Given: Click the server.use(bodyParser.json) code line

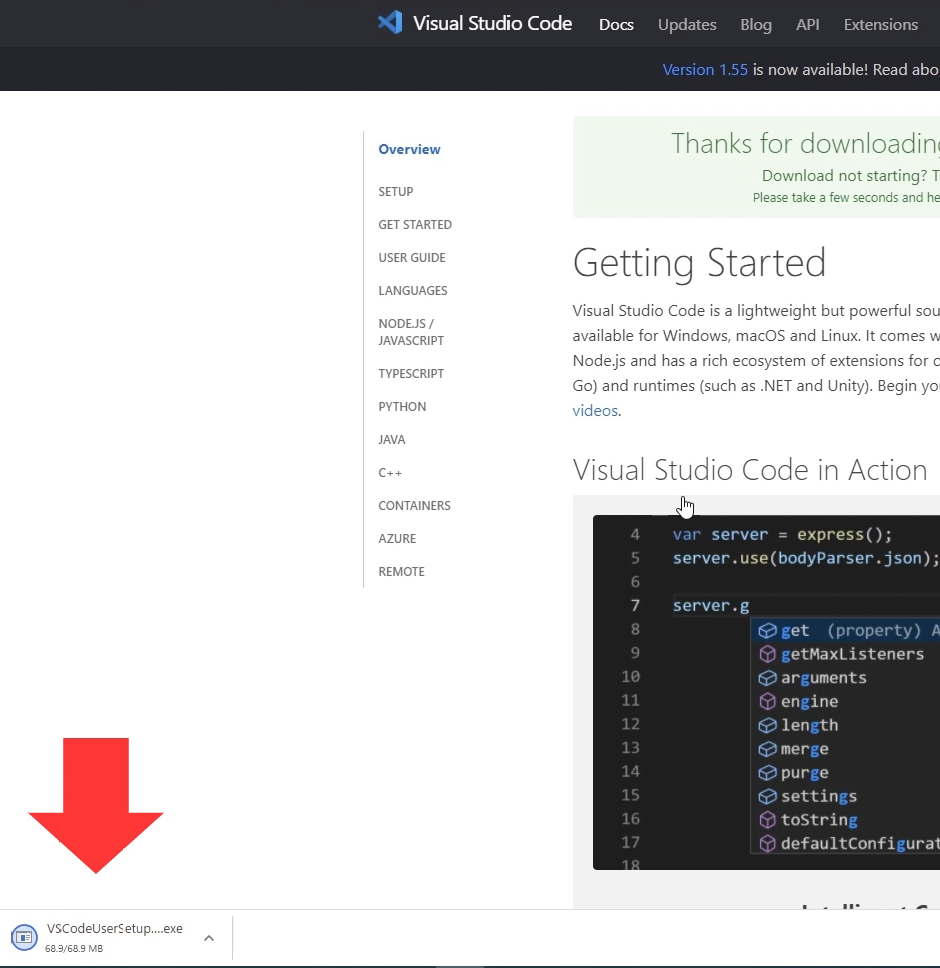Looking at the screenshot, I should click(x=806, y=558).
